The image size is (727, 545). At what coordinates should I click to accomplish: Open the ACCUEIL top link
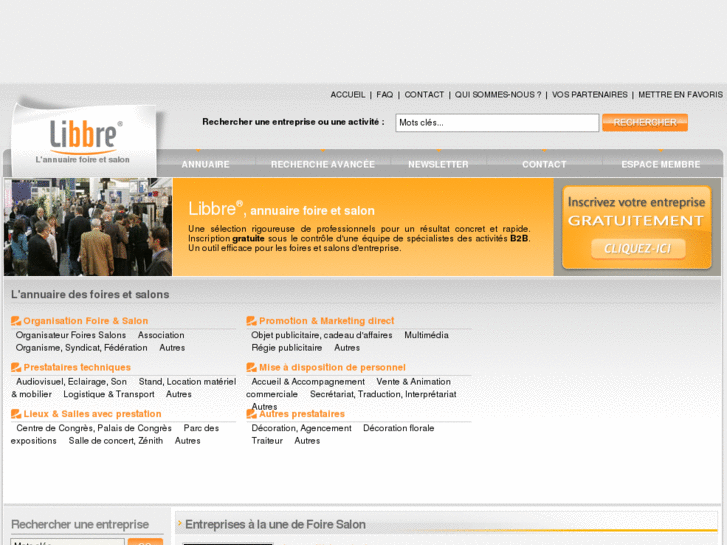click(348, 95)
